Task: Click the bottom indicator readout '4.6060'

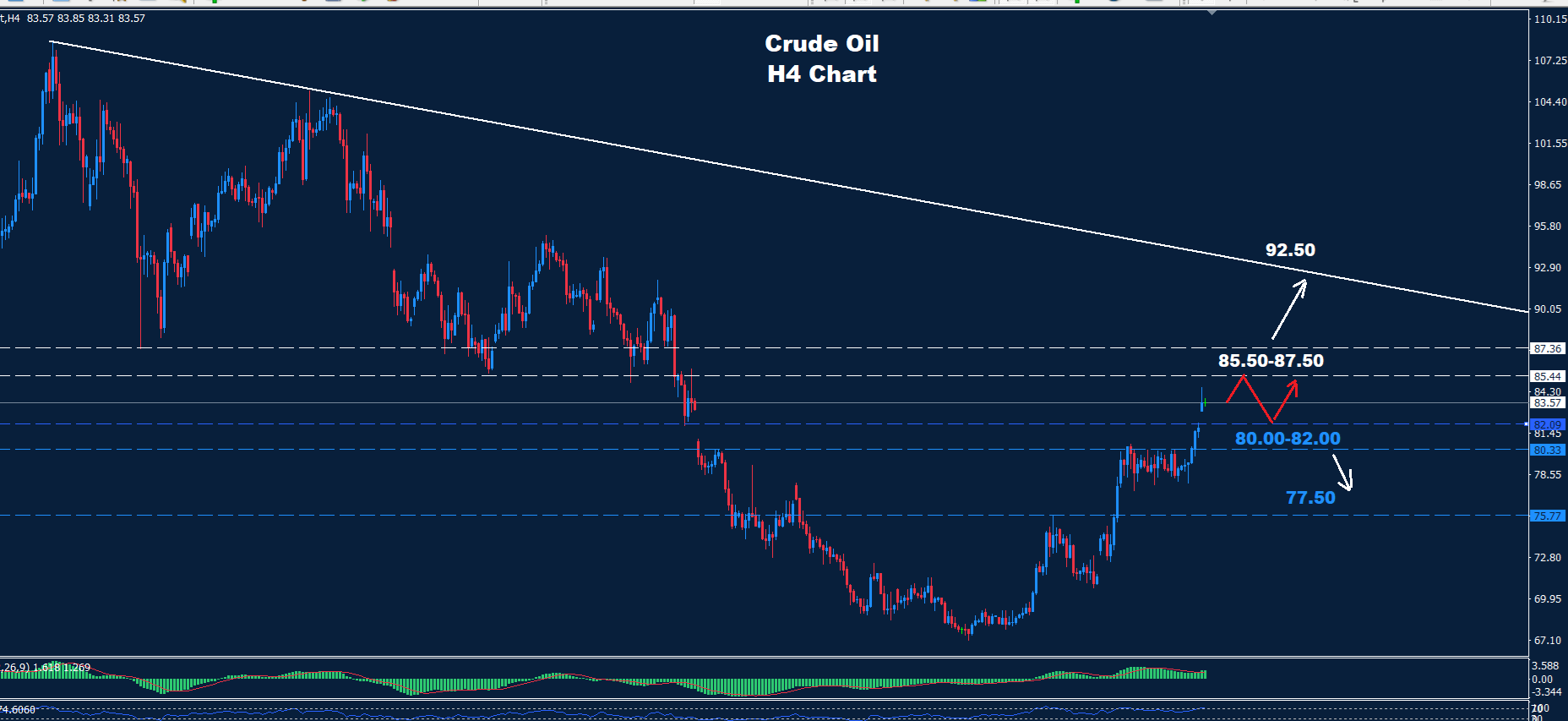Action: point(19,710)
